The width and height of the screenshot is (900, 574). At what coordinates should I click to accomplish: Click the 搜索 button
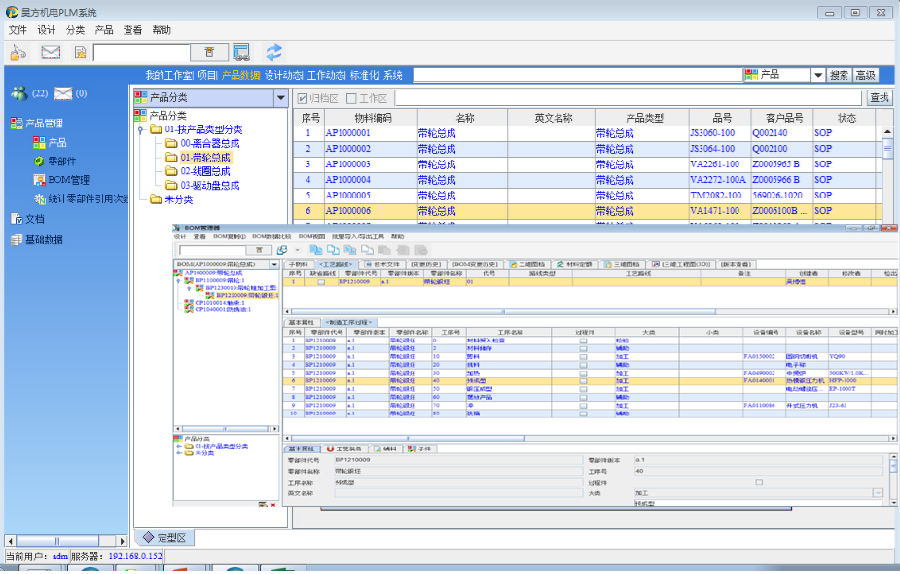[839, 75]
